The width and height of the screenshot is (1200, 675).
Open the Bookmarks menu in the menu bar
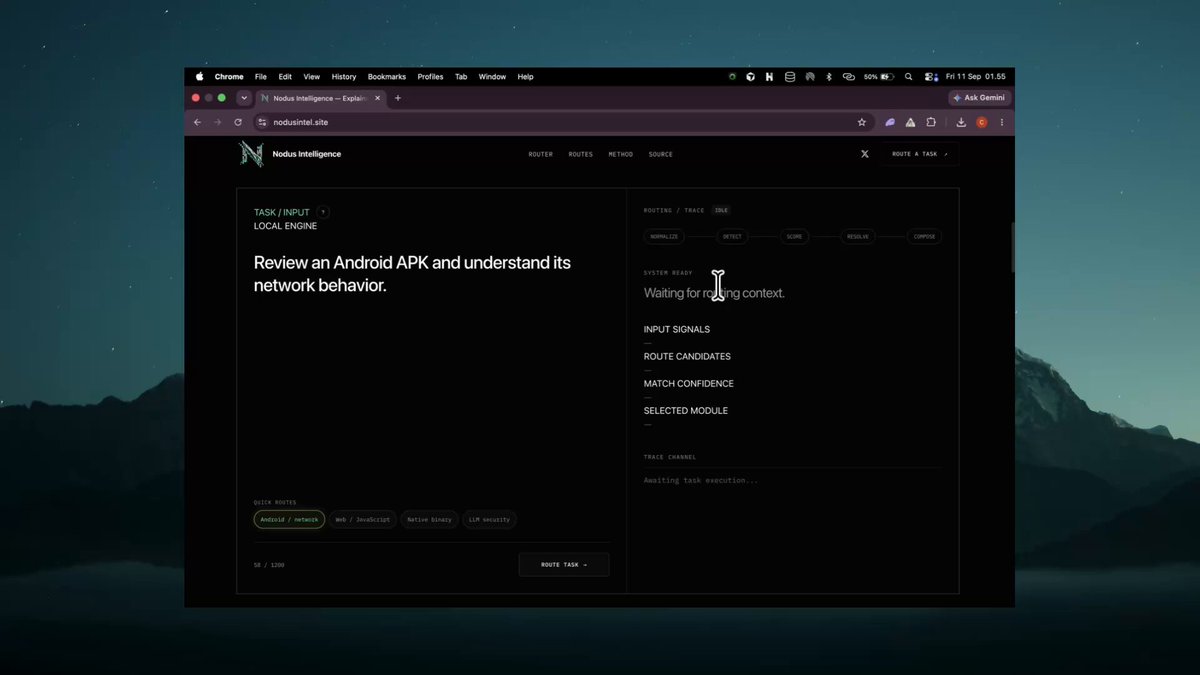[x=387, y=76]
